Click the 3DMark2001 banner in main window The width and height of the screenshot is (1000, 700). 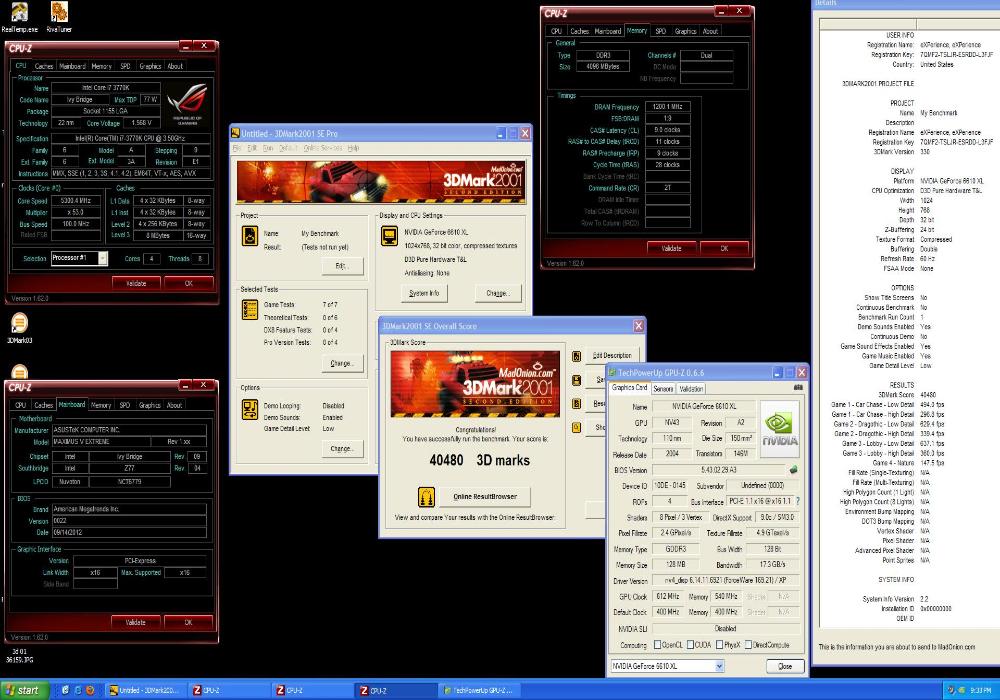(x=381, y=182)
